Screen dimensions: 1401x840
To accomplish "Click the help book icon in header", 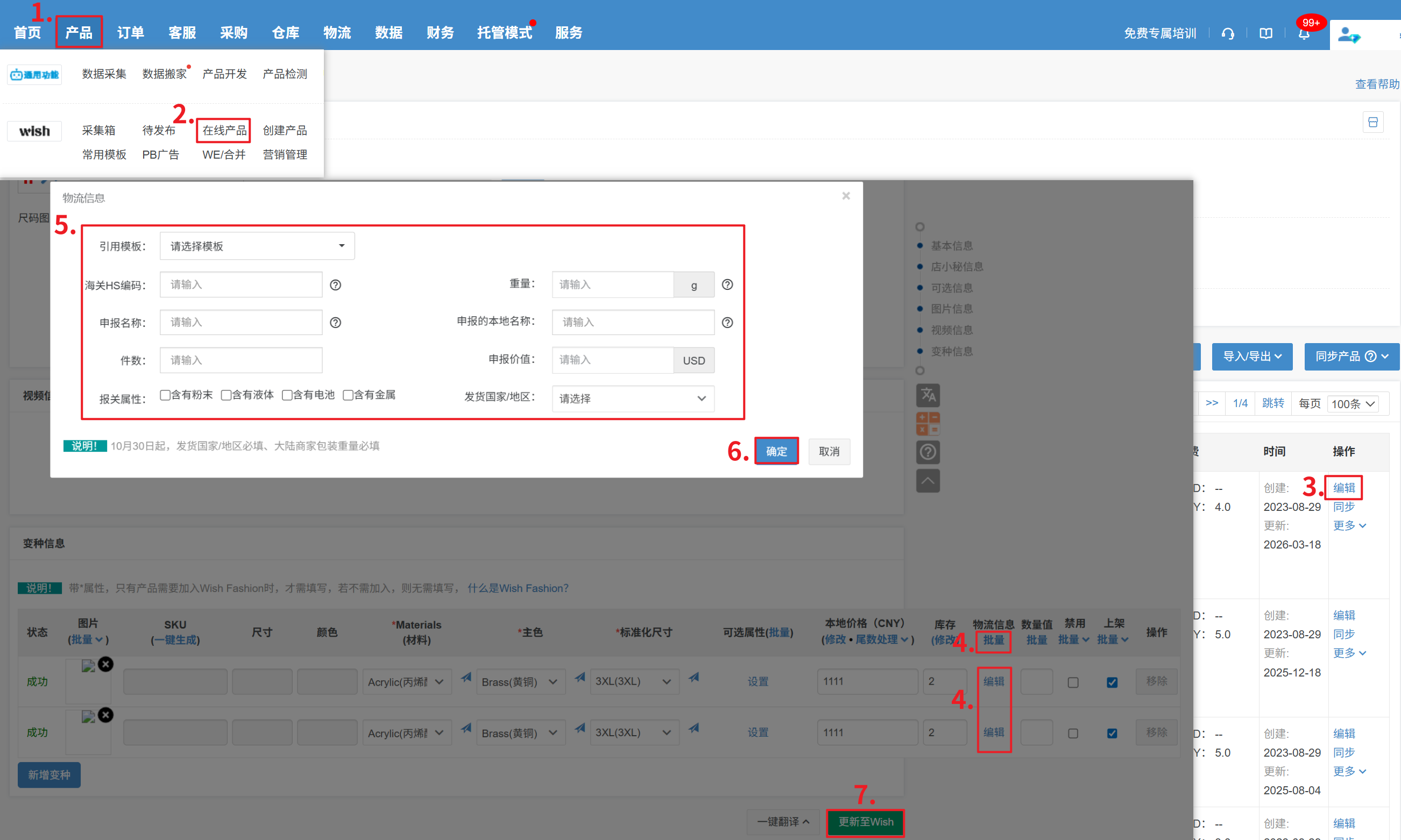I will pyautogui.click(x=1265, y=33).
